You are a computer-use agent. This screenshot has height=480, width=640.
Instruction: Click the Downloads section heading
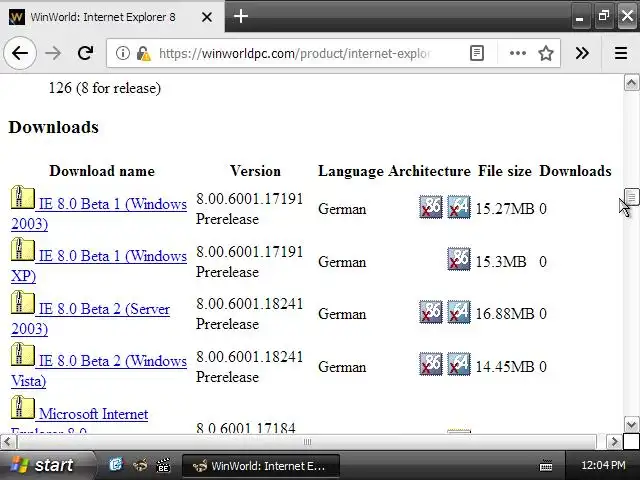[53, 127]
